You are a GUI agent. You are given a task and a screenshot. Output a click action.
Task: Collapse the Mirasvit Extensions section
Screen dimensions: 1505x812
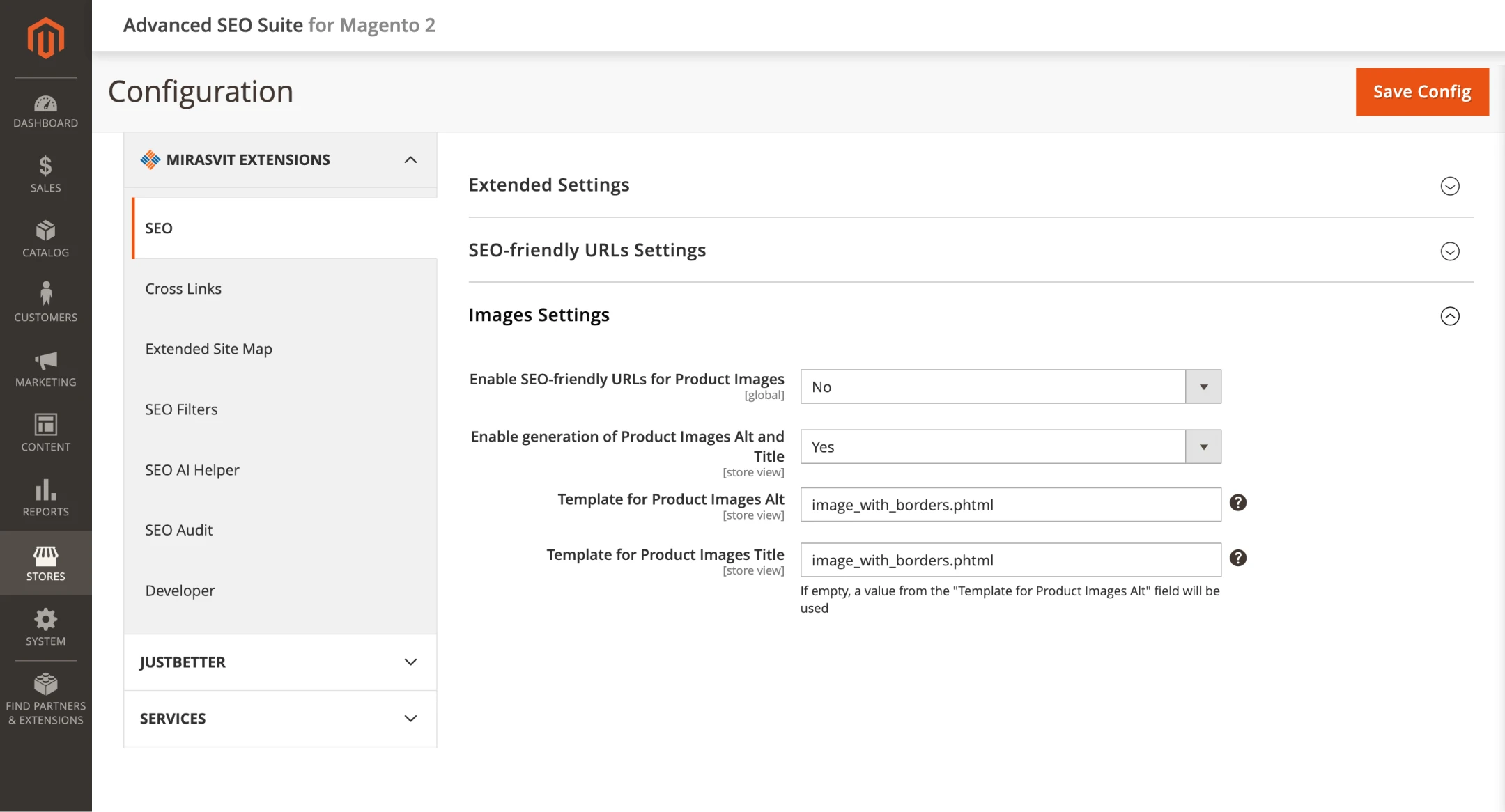coord(410,160)
